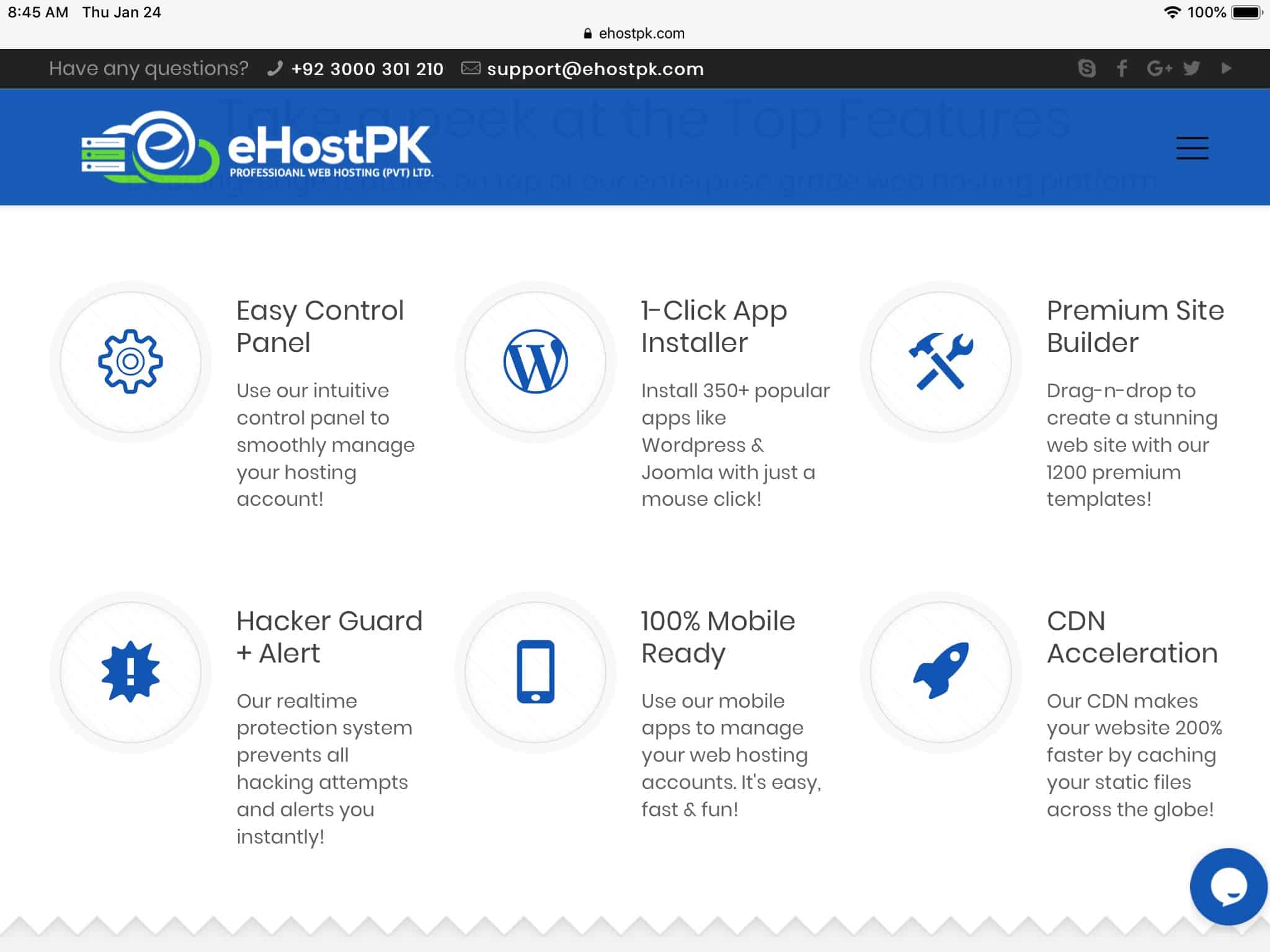Click the Twitter social media icon

[1192, 68]
